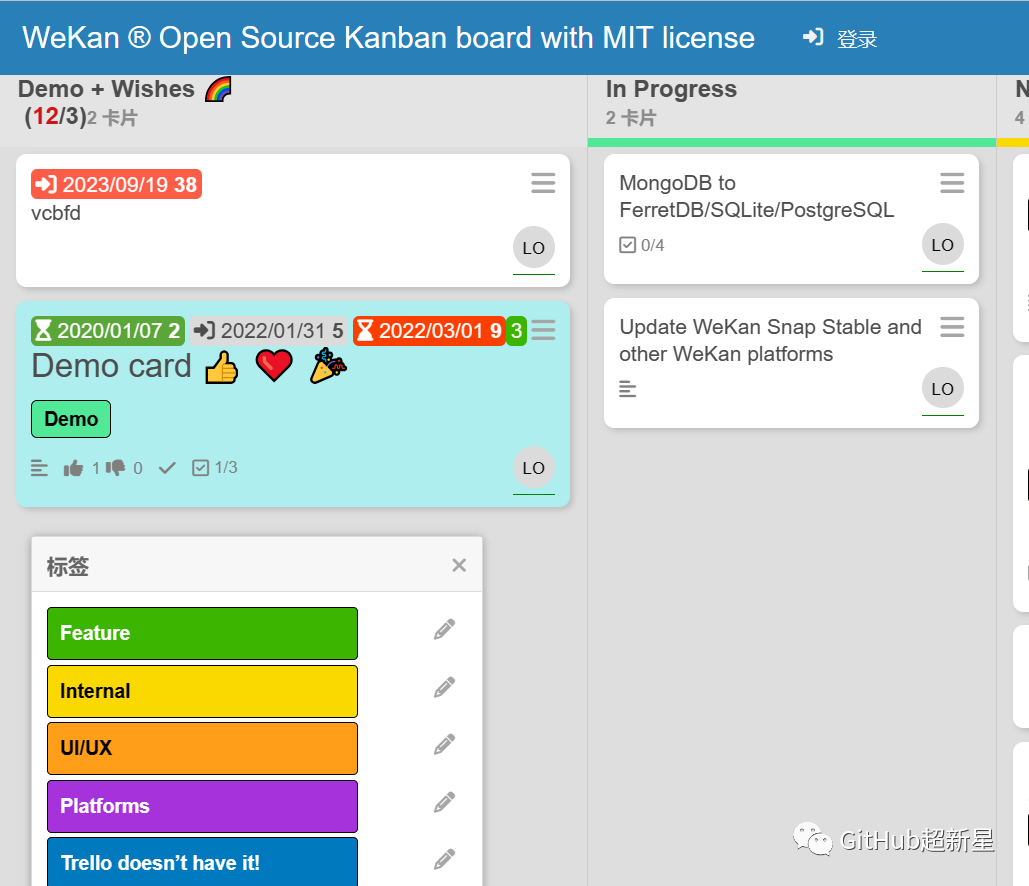
Task: Click the thumbs up vote icon
Action: [x=73, y=468]
